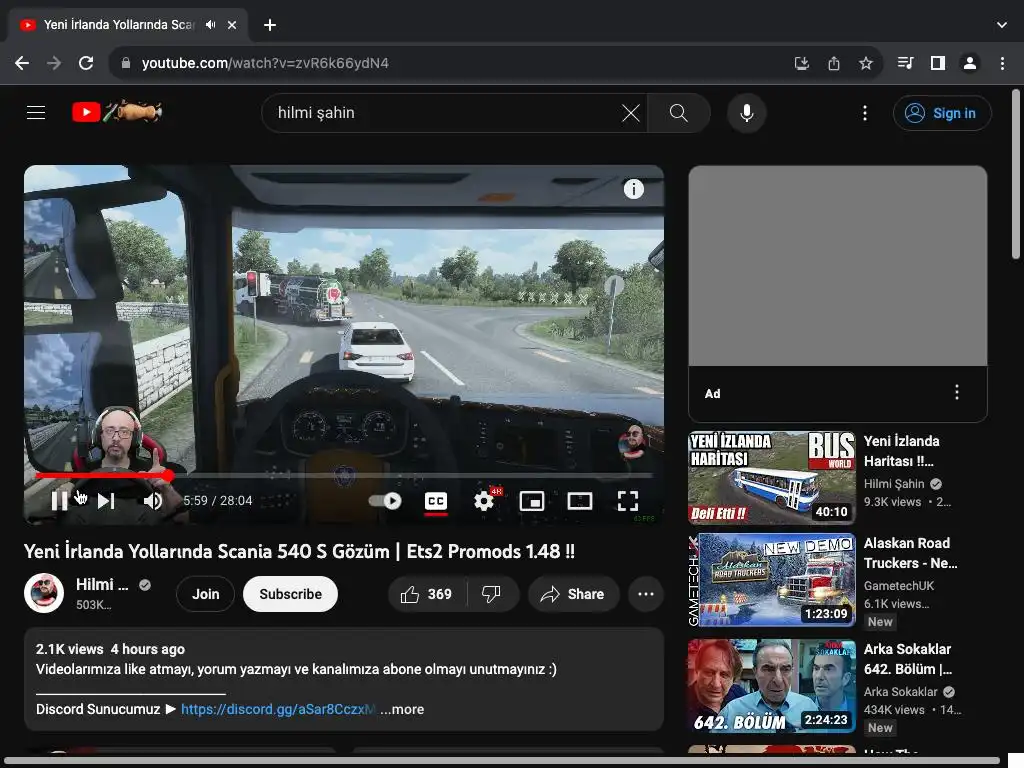Expand the tab search chevron
The image size is (1024, 768).
coord(1002,25)
